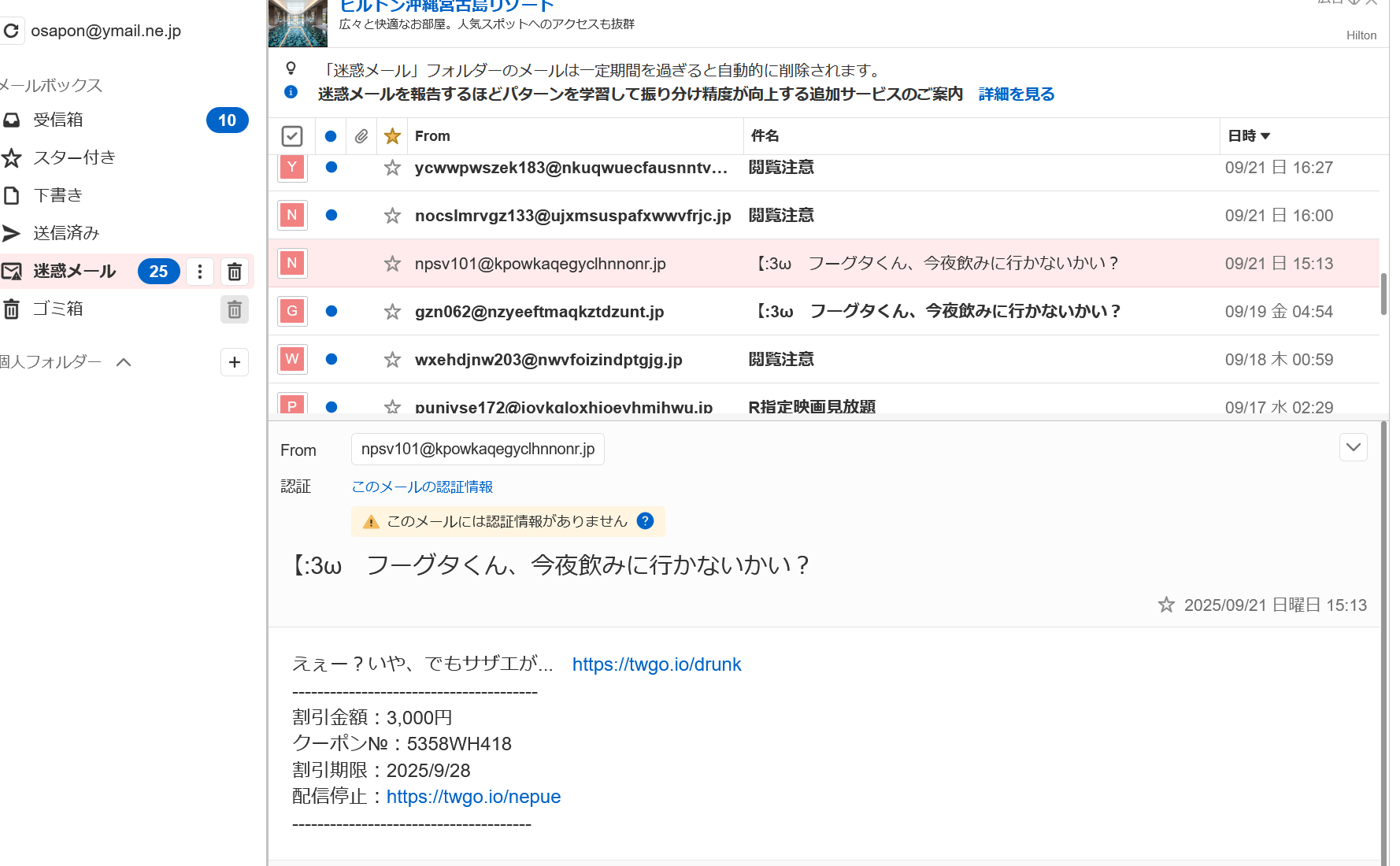
Task: Add a personal folder with the plus button
Action: point(234,362)
